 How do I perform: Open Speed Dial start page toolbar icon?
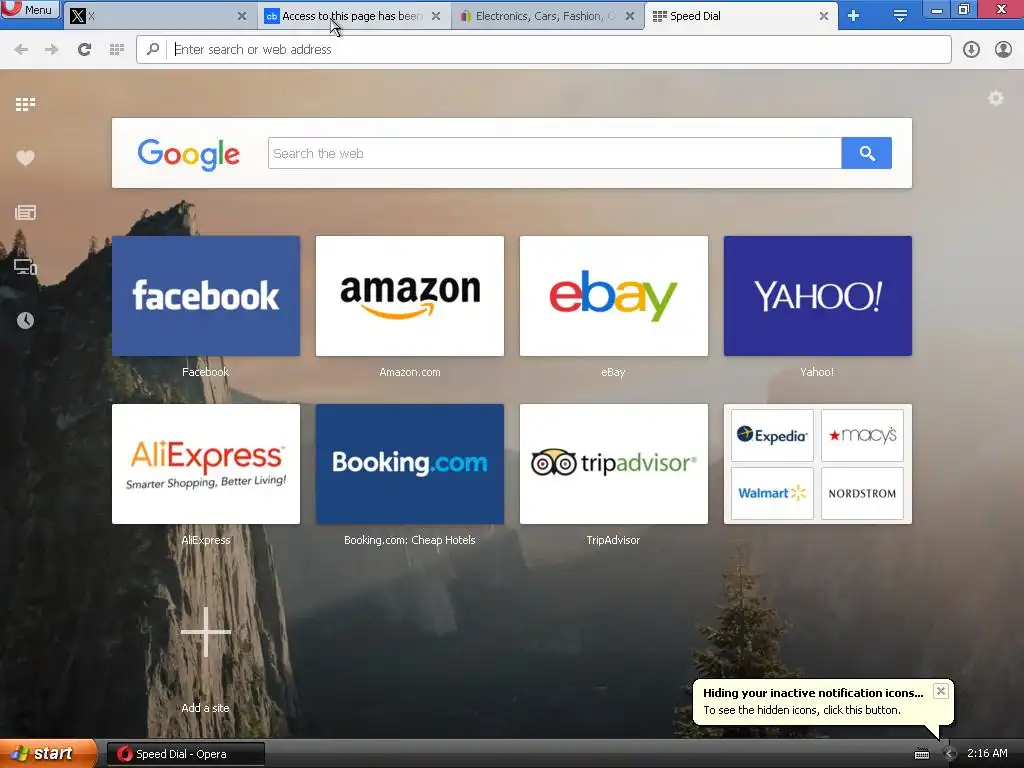coord(117,50)
